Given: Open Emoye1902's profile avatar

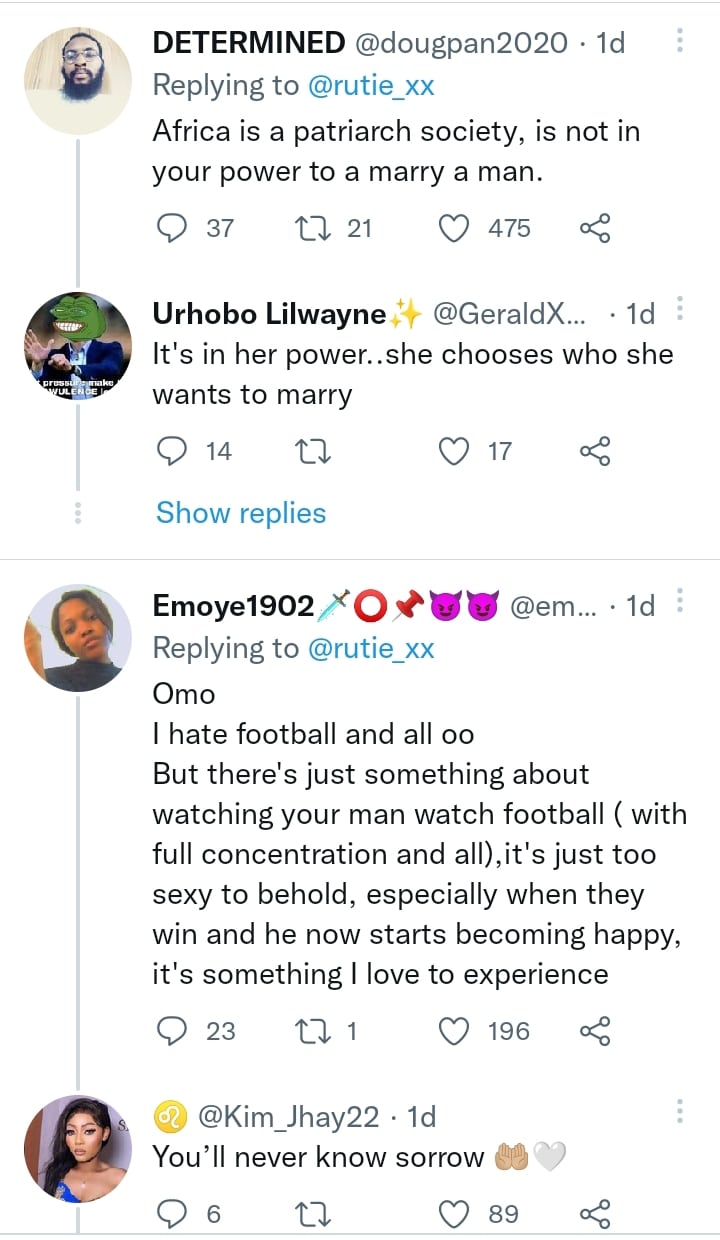Looking at the screenshot, I should coord(78,638).
